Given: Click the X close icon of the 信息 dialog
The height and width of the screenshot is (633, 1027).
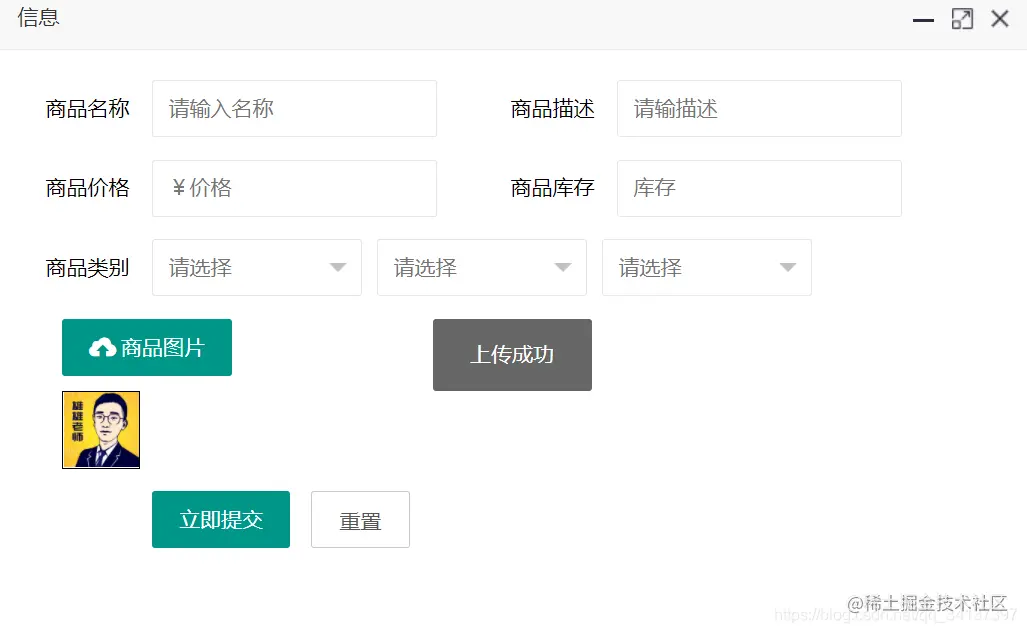Looking at the screenshot, I should pyautogui.click(x=999, y=18).
